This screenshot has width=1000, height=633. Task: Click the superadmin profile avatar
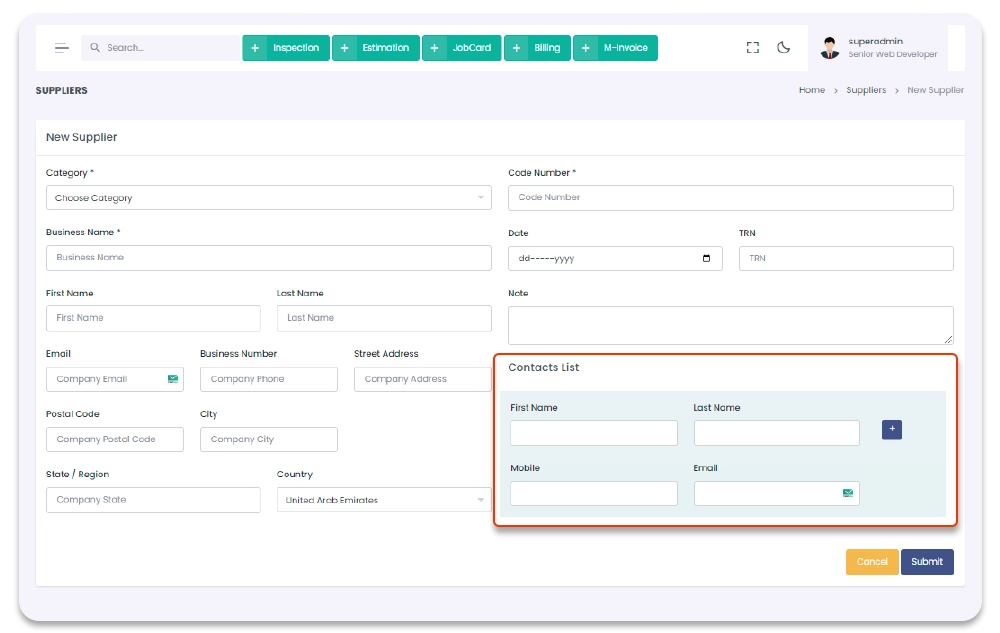coord(830,48)
